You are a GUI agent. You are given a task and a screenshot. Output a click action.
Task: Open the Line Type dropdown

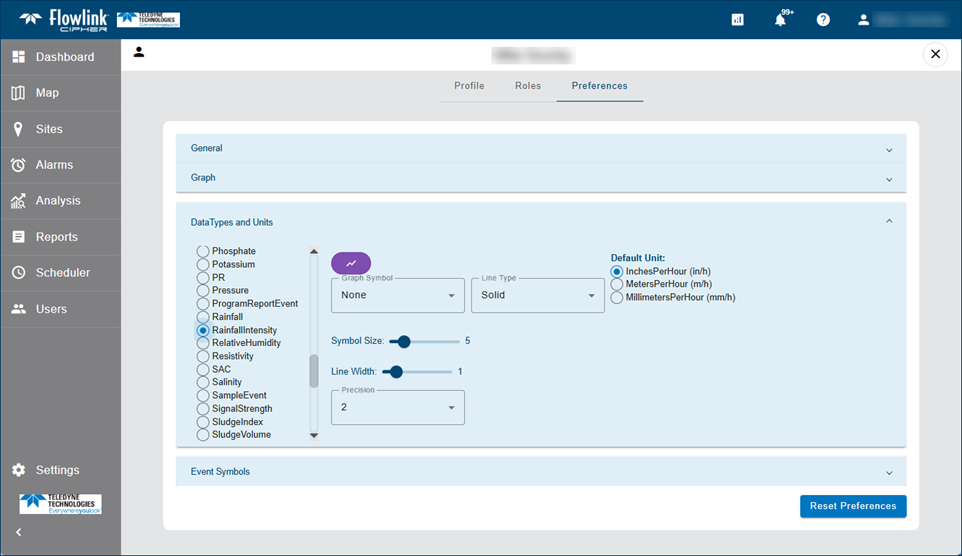(537, 296)
